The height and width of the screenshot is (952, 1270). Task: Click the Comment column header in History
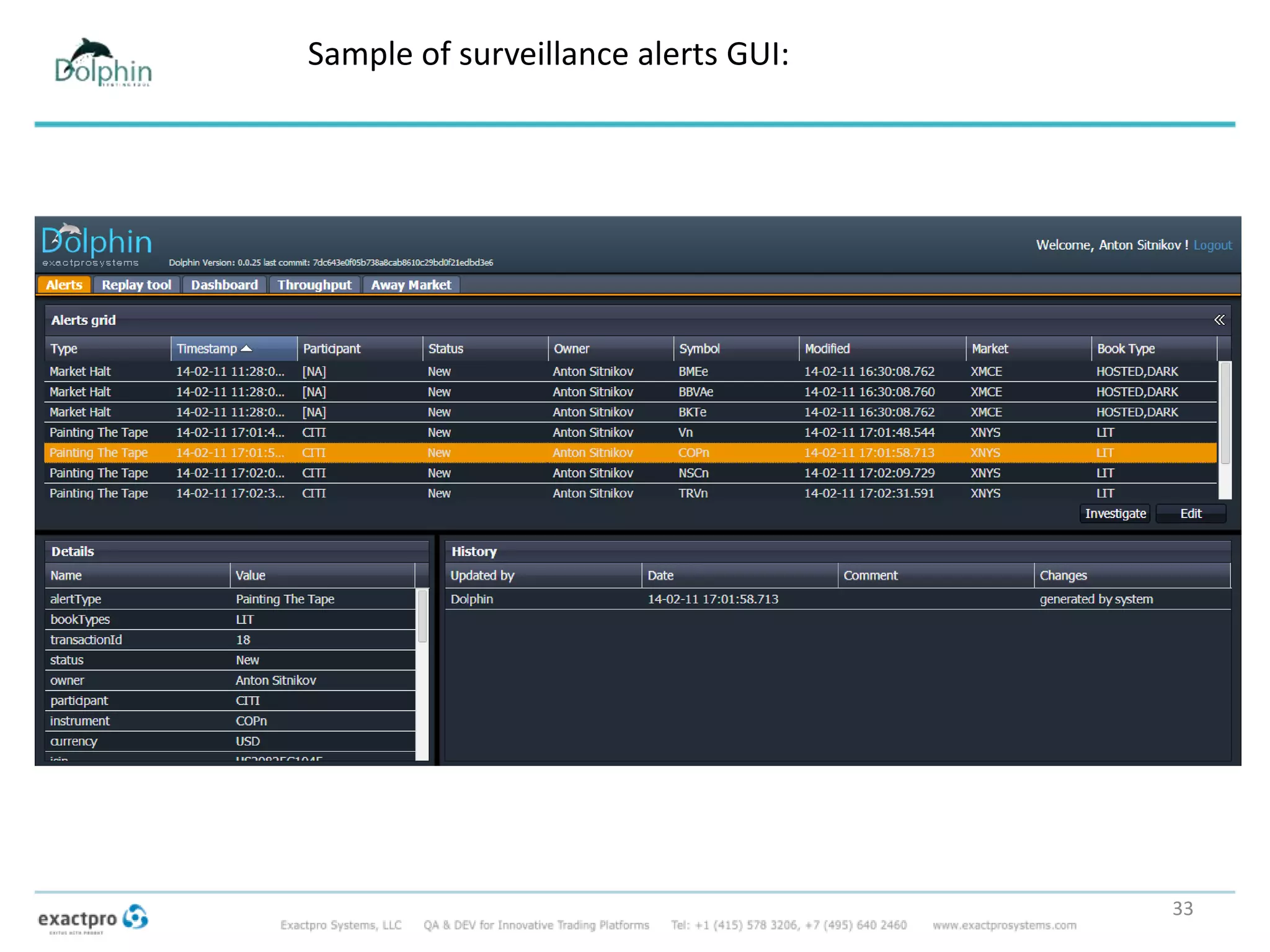tap(936, 575)
